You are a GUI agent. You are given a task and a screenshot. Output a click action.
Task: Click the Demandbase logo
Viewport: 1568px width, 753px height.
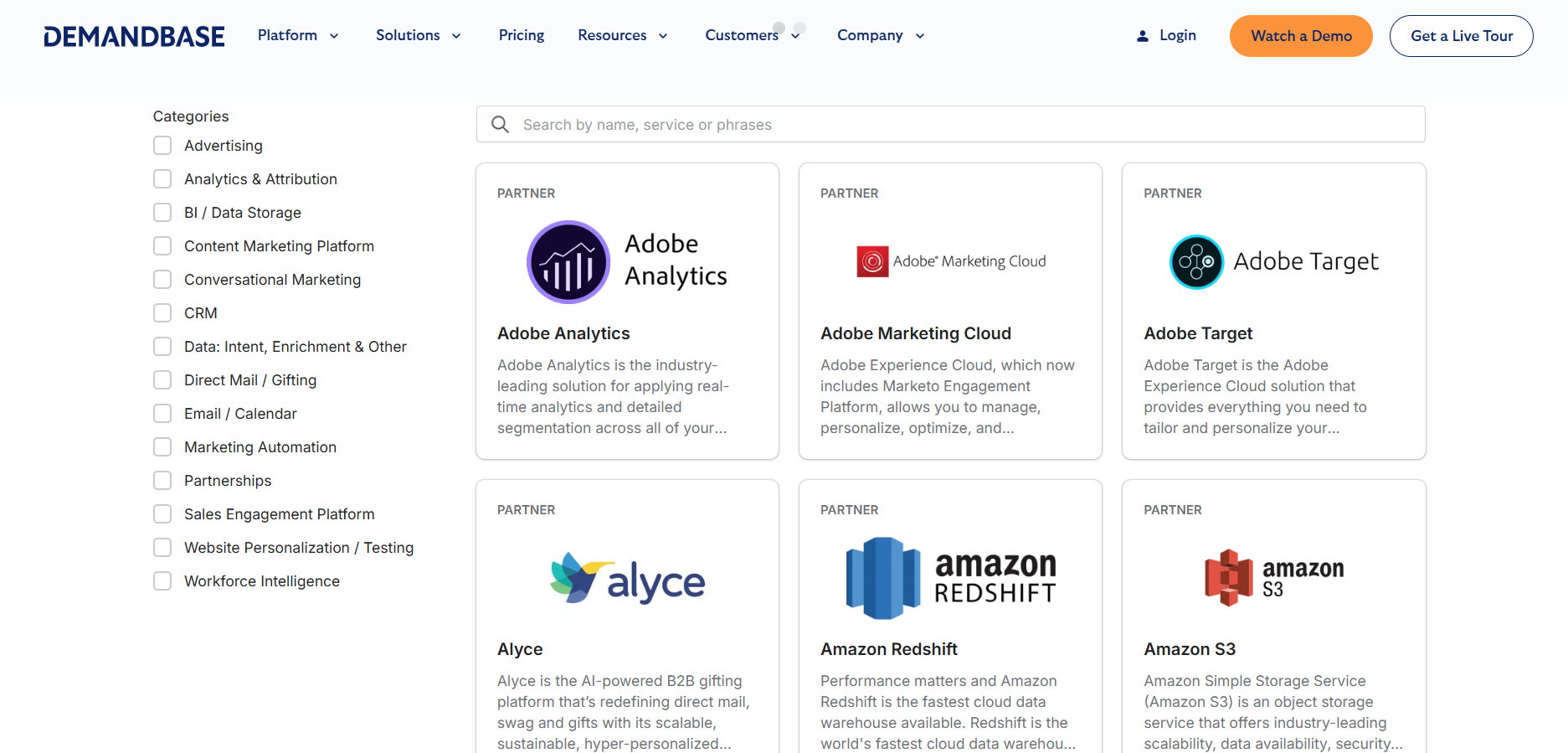pyautogui.click(x=134, y=36)
